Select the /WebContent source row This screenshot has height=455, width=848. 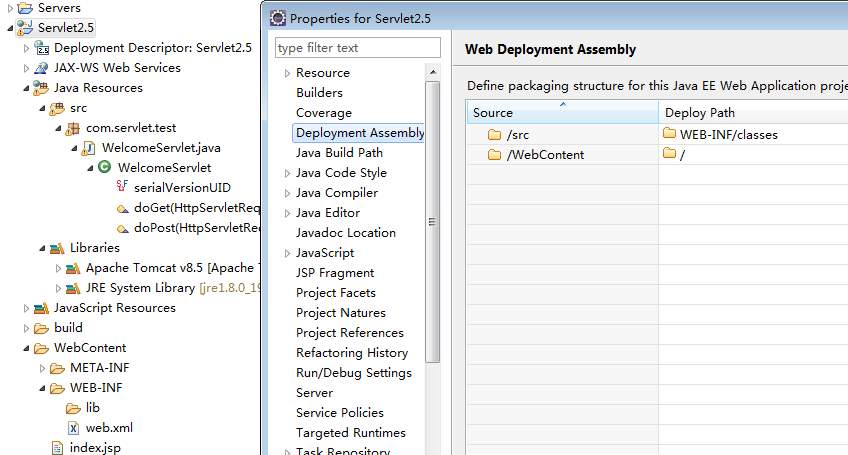[545, 155]
